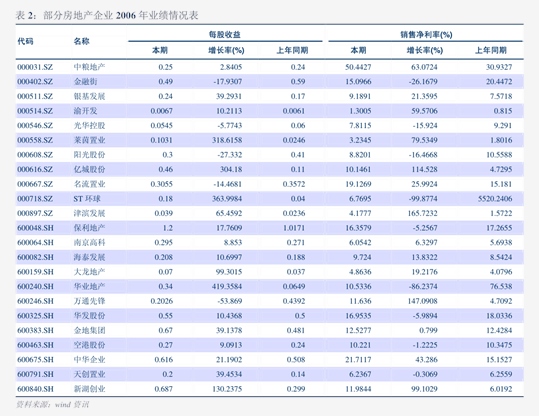Viewport: 539px width, 416px height.
Task: Select value 99.3015 in 大龙地产 row
Action: click(229, 272)
